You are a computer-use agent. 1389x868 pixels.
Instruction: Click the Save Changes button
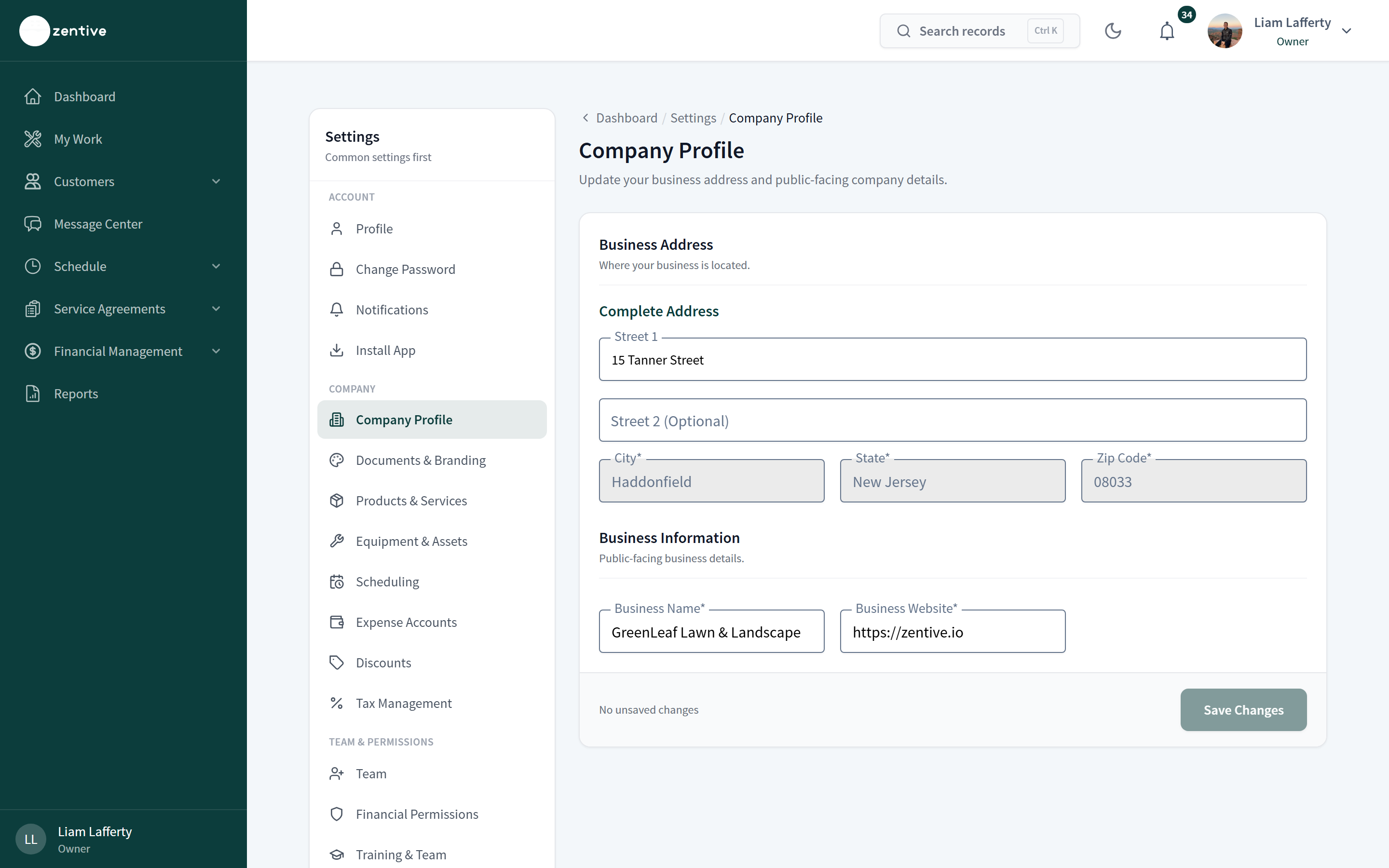[1243, 710]
